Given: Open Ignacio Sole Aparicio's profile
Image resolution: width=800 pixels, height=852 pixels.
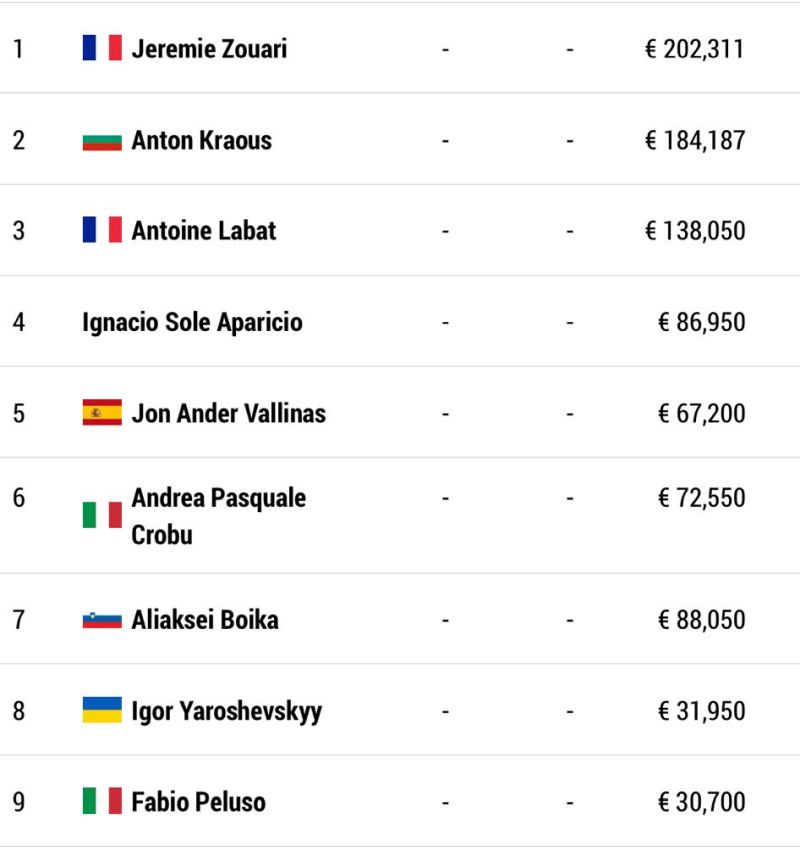Looking at the screenshot, I should tap(192, 322).
